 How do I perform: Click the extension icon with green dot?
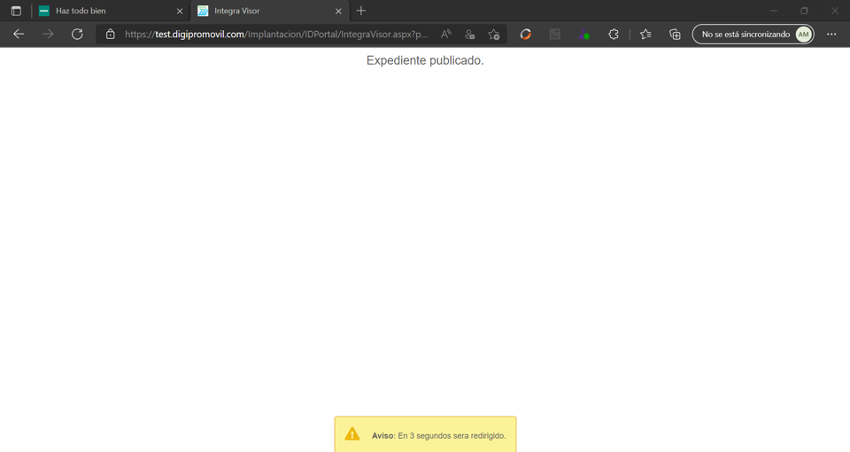click(x=583, y=34)
